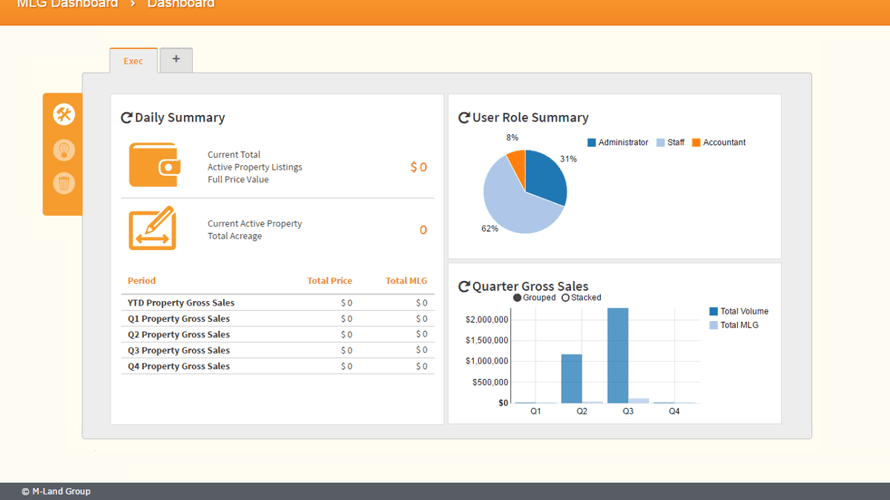The width and height of the screenshot is (890, 500).
Task: Click the trash bin sidebar icon
Action: click(64, 183)
